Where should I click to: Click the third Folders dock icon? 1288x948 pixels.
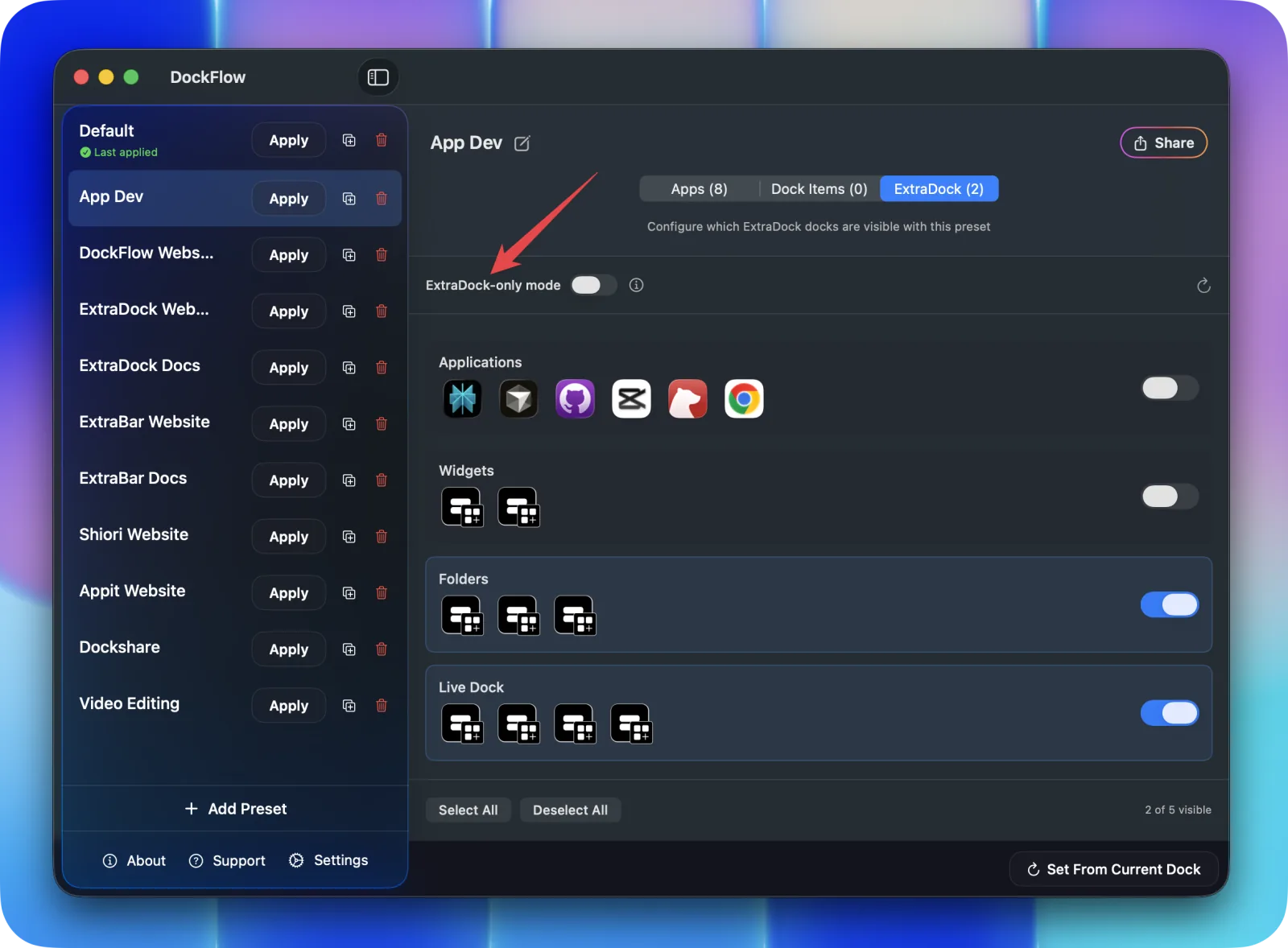(575, 616)
